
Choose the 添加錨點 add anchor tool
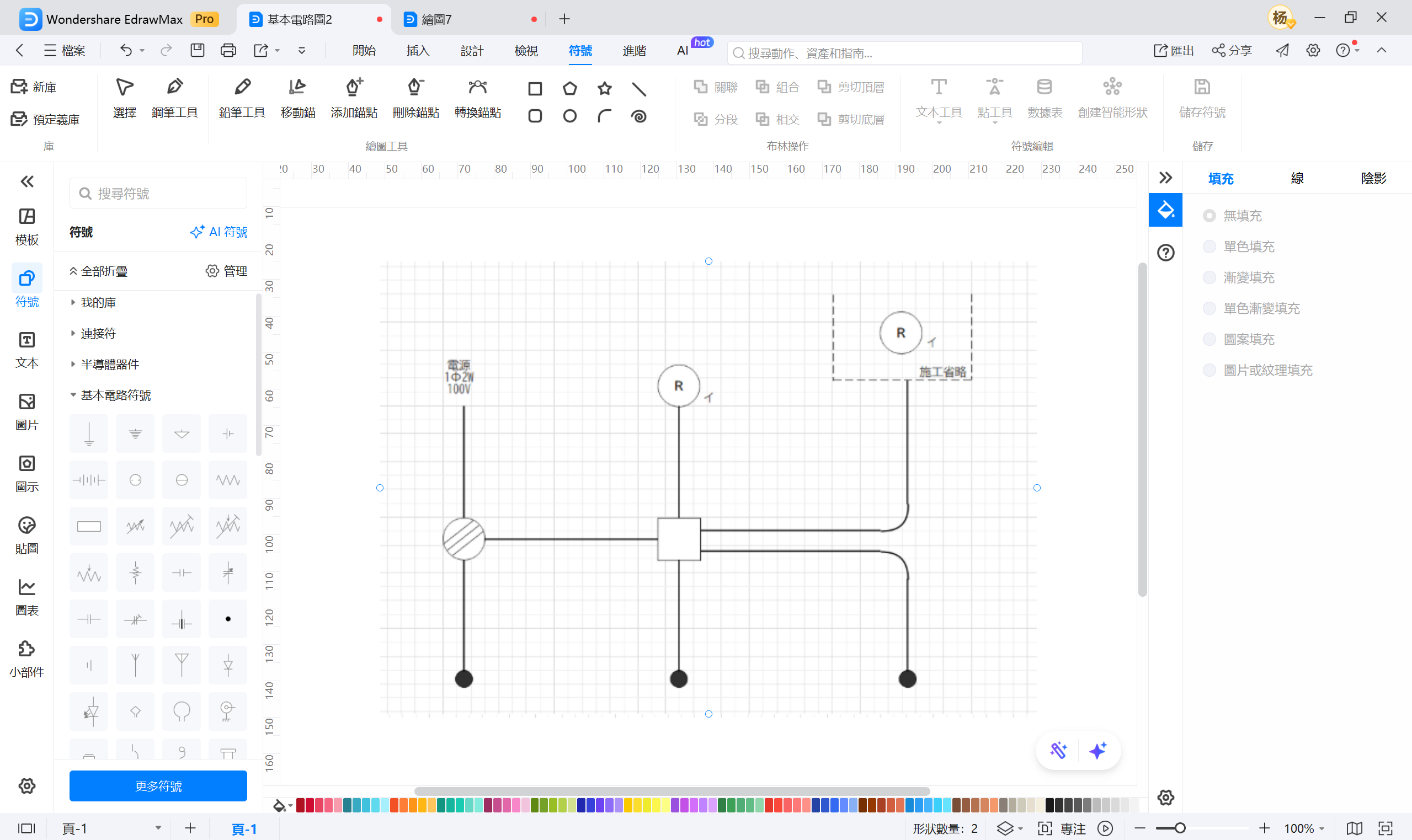tap(354, 97)
